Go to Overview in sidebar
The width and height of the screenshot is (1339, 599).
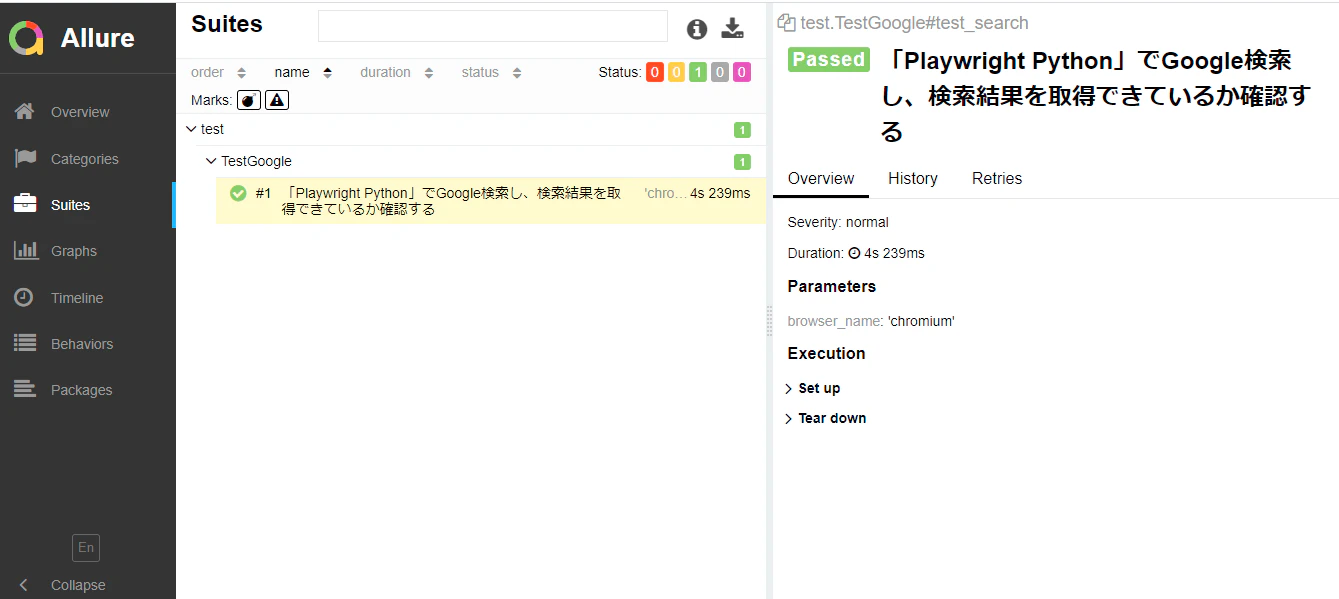pyautogui.click(x=80, y=112)
